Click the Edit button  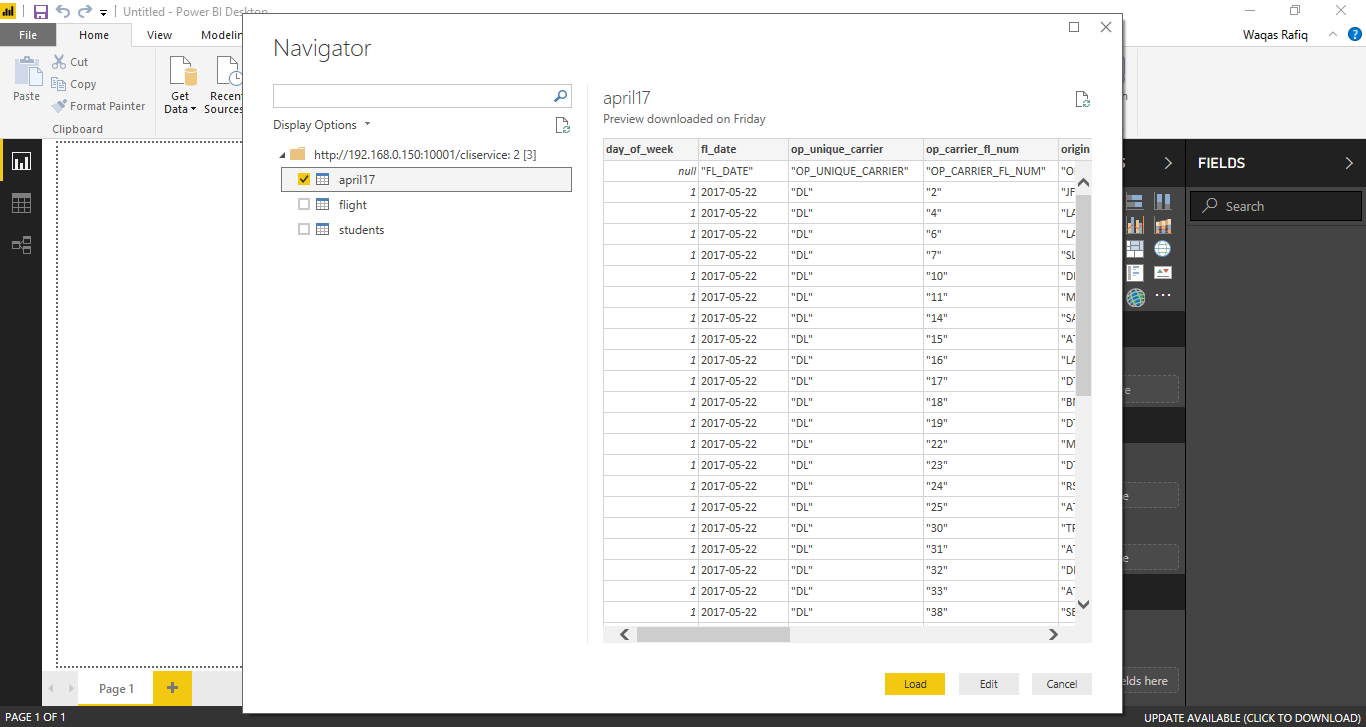click(x=989, y=684)
